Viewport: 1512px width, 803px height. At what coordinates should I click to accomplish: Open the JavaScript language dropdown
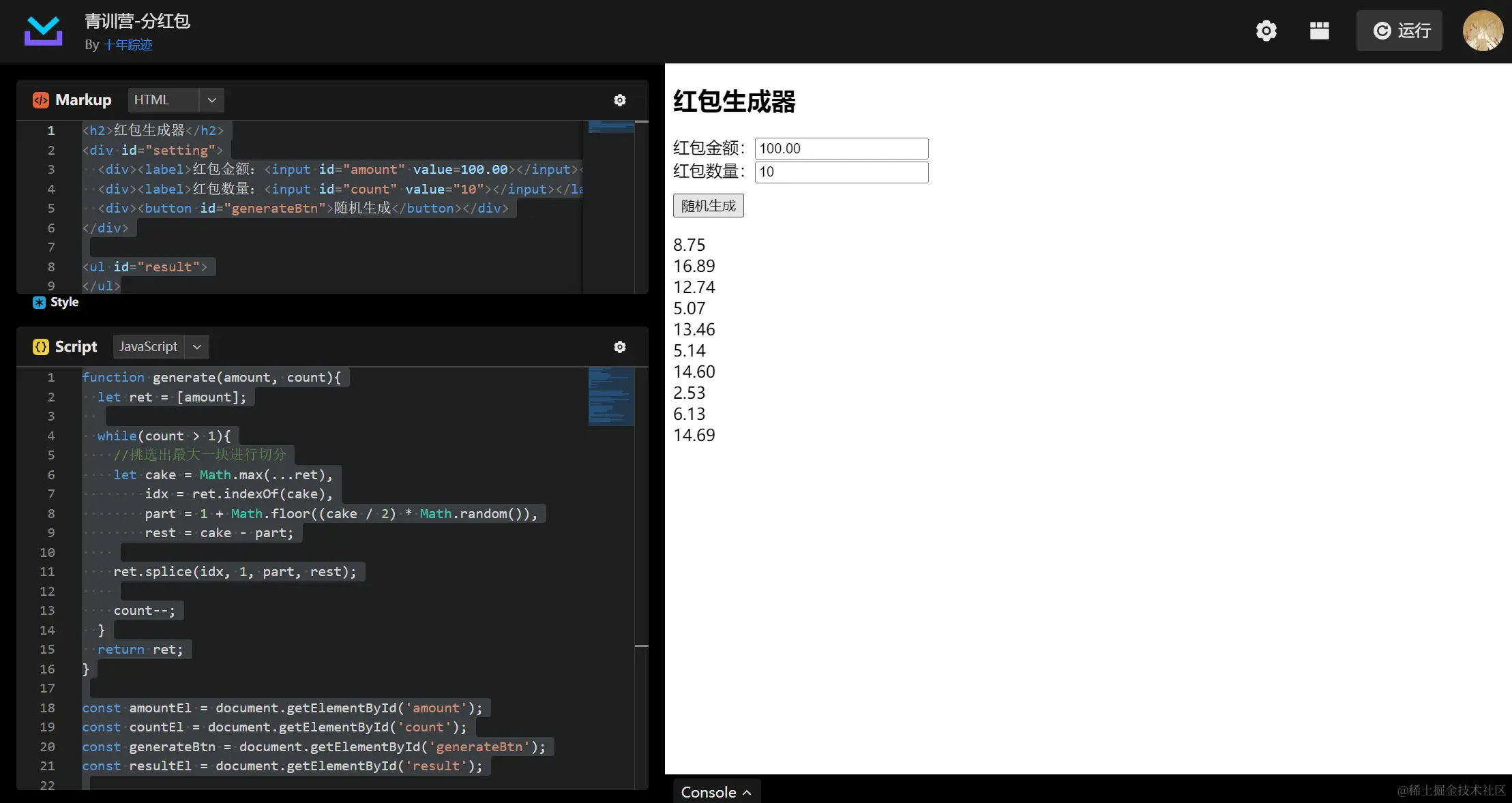196,347
